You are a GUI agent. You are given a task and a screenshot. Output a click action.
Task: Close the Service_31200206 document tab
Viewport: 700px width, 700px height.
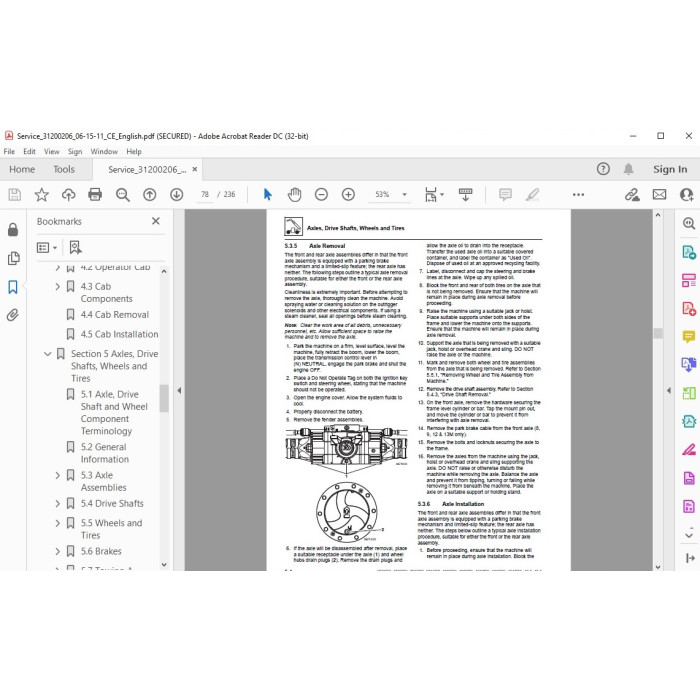(x=195, y=170)
